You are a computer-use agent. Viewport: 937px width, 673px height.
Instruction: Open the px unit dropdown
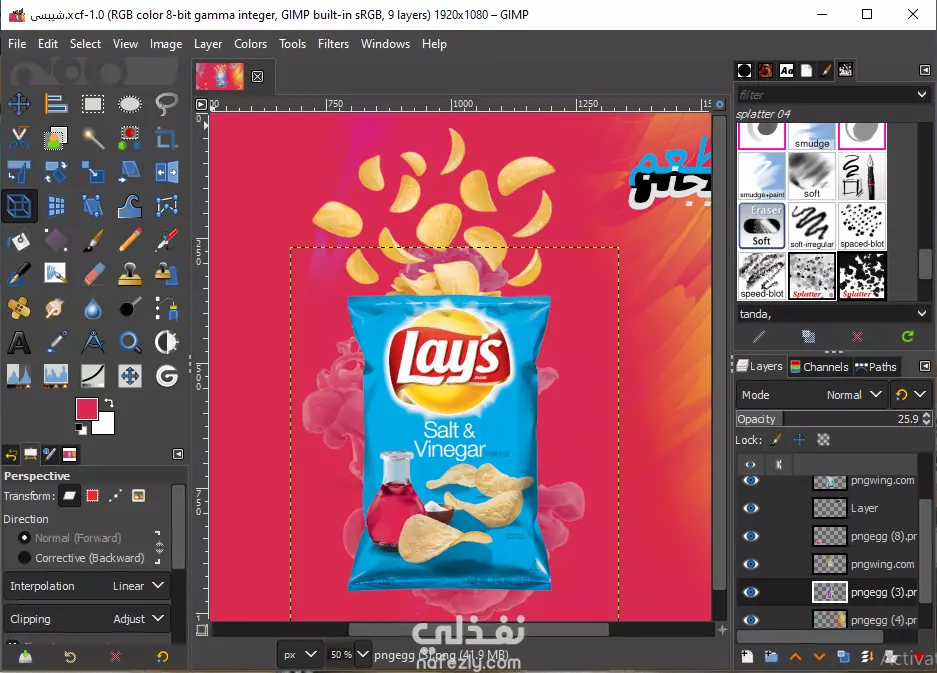click(299, 654)
